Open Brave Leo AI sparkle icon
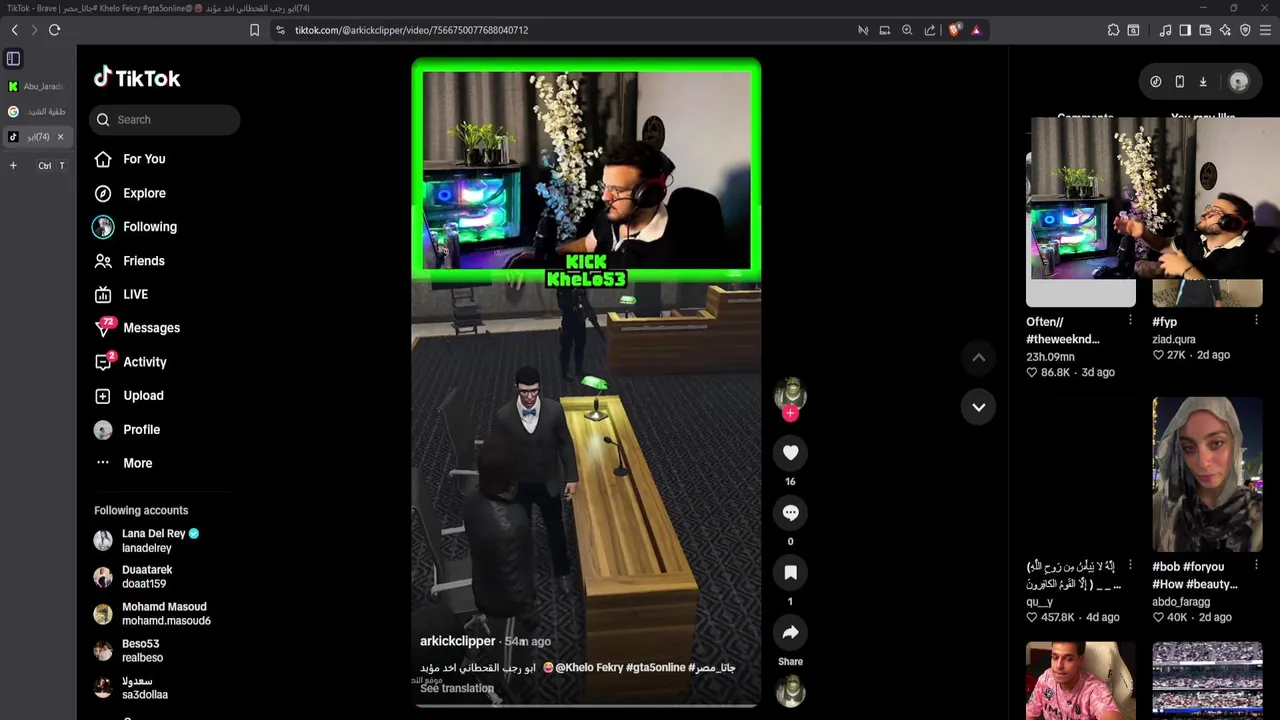 point(1225,30)
